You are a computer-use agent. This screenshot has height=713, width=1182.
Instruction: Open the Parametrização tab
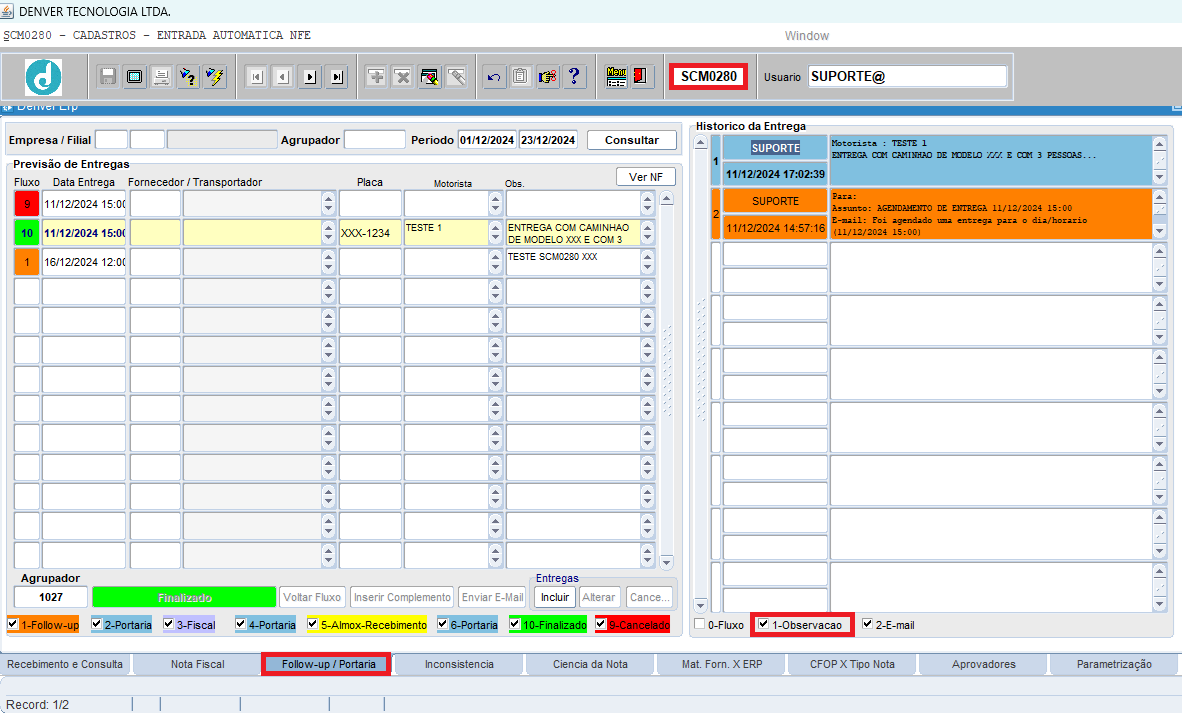(x=1114, y=664)
